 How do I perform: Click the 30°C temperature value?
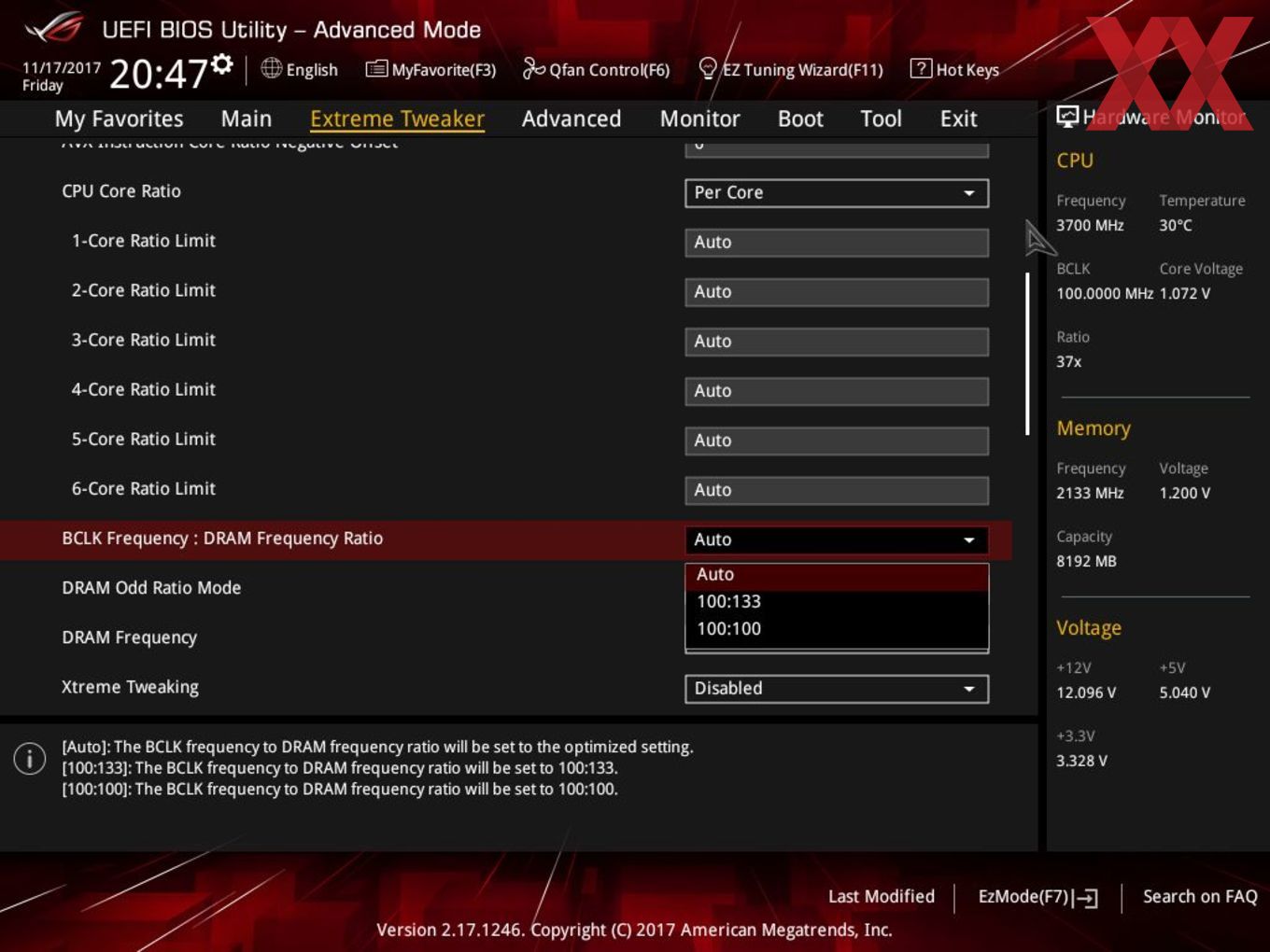[x=1176, y=225]
